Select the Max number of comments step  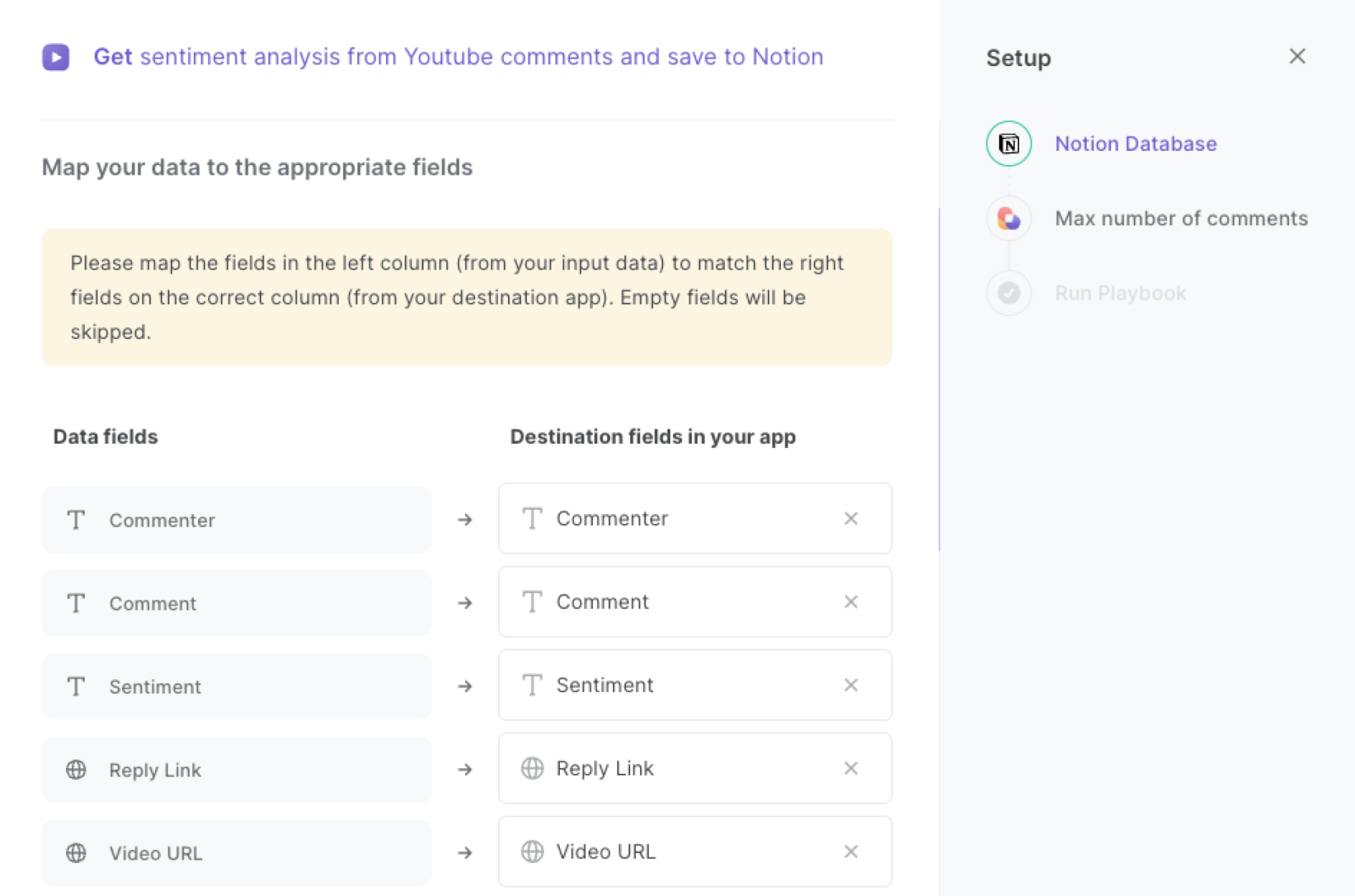(1181, 218)
